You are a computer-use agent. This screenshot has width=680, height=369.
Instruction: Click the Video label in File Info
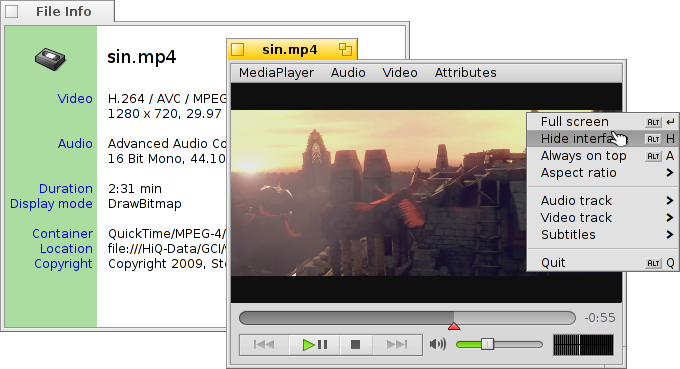75,98
